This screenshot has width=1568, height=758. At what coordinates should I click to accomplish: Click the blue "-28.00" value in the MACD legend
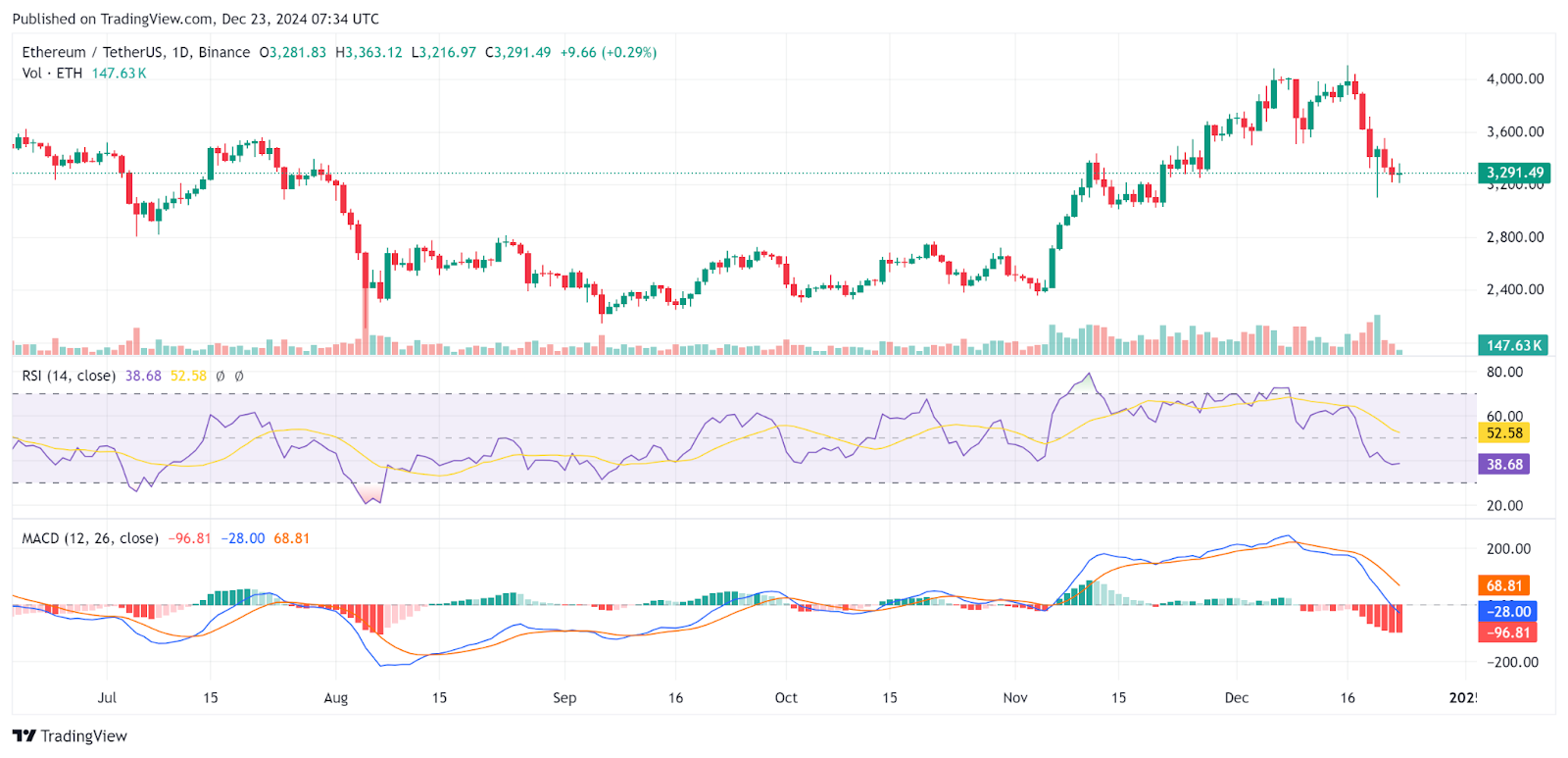(243, 538)
